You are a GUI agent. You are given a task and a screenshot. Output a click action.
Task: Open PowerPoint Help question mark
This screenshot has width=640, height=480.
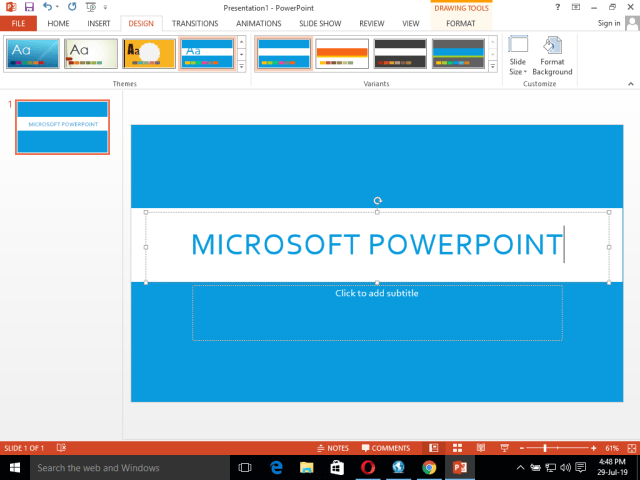coord(557,7)
